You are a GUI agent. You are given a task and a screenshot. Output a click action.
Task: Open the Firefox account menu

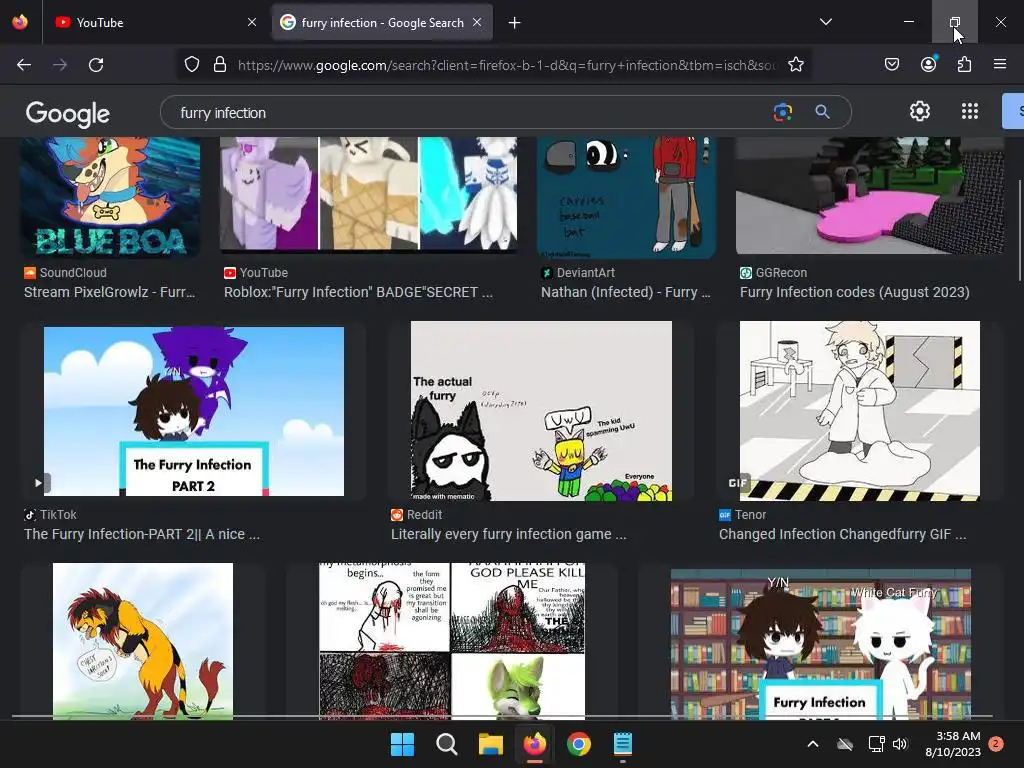928,64
